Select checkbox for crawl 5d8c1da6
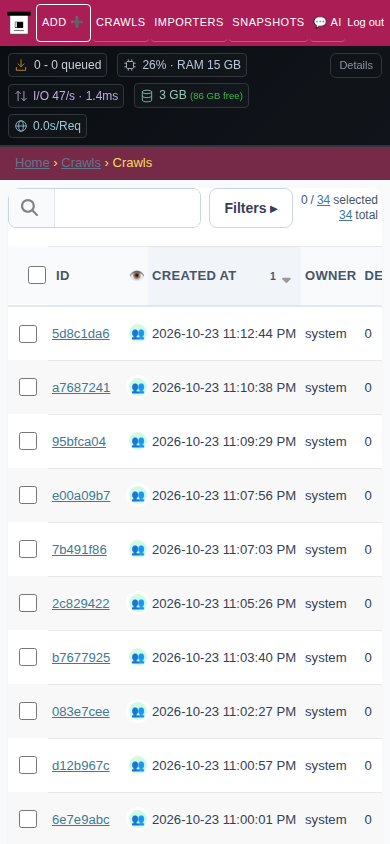 click(28, 334)
